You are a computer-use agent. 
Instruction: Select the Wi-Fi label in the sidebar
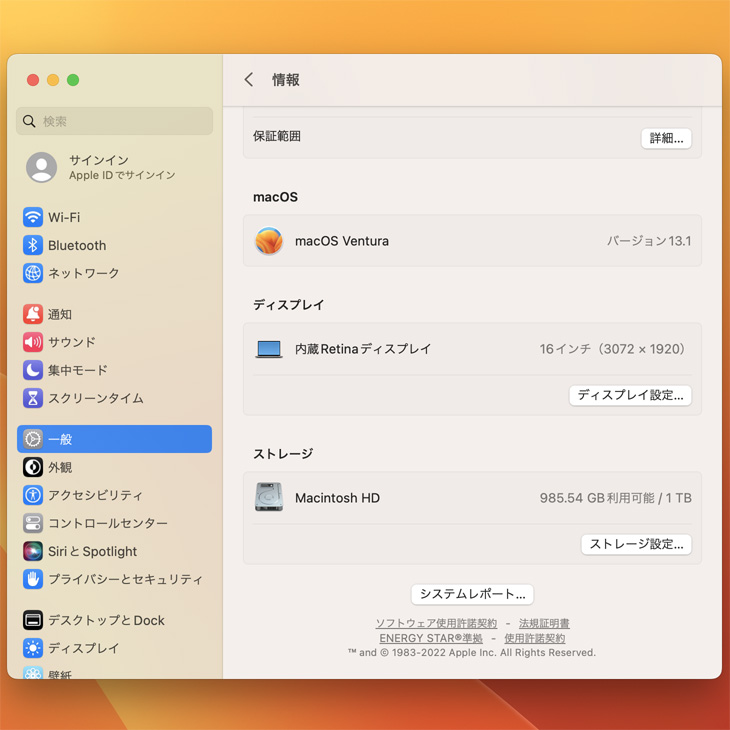[x=64, y=217]
